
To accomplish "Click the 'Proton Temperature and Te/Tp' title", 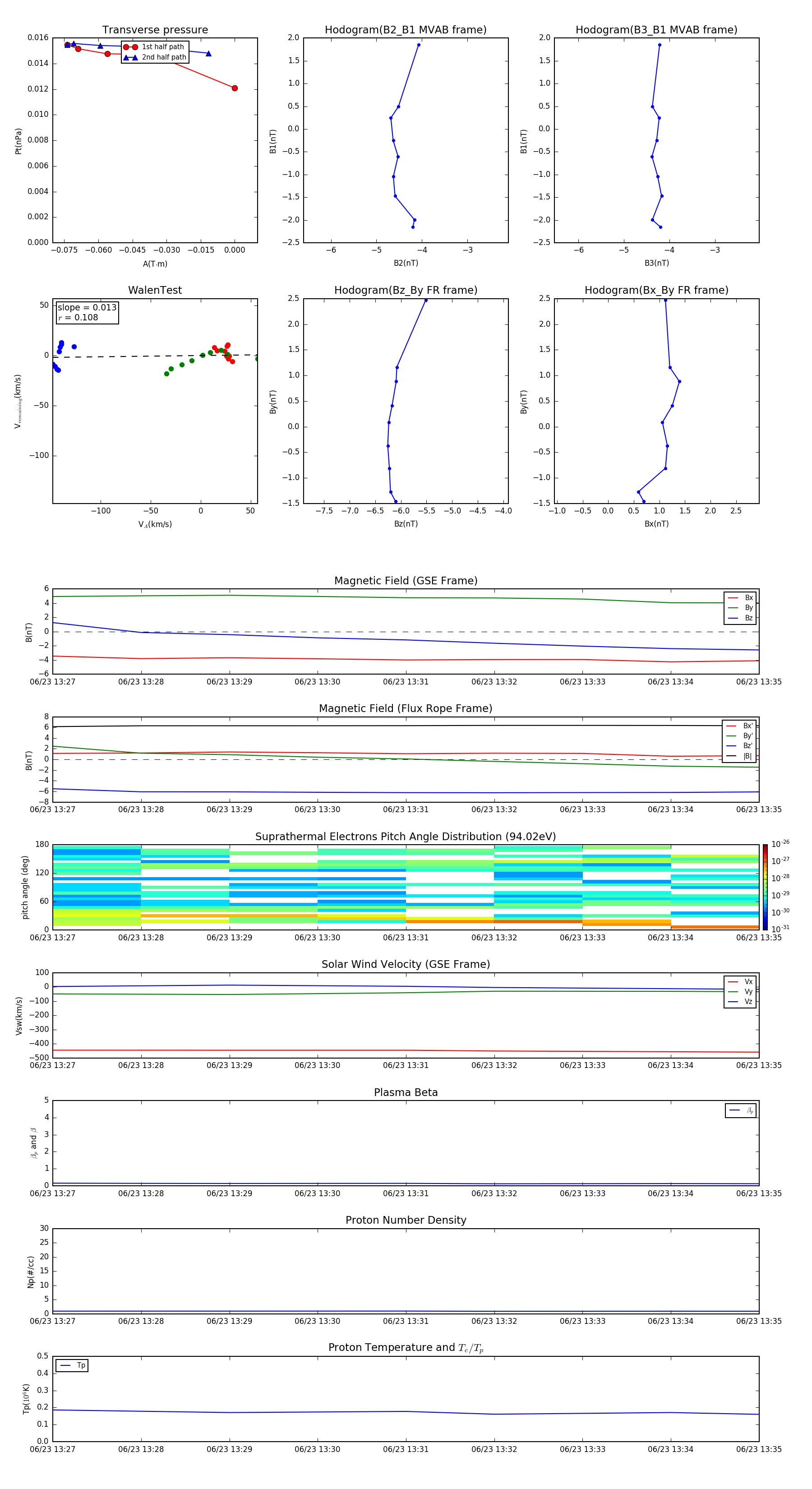I will coord(406,1348).
